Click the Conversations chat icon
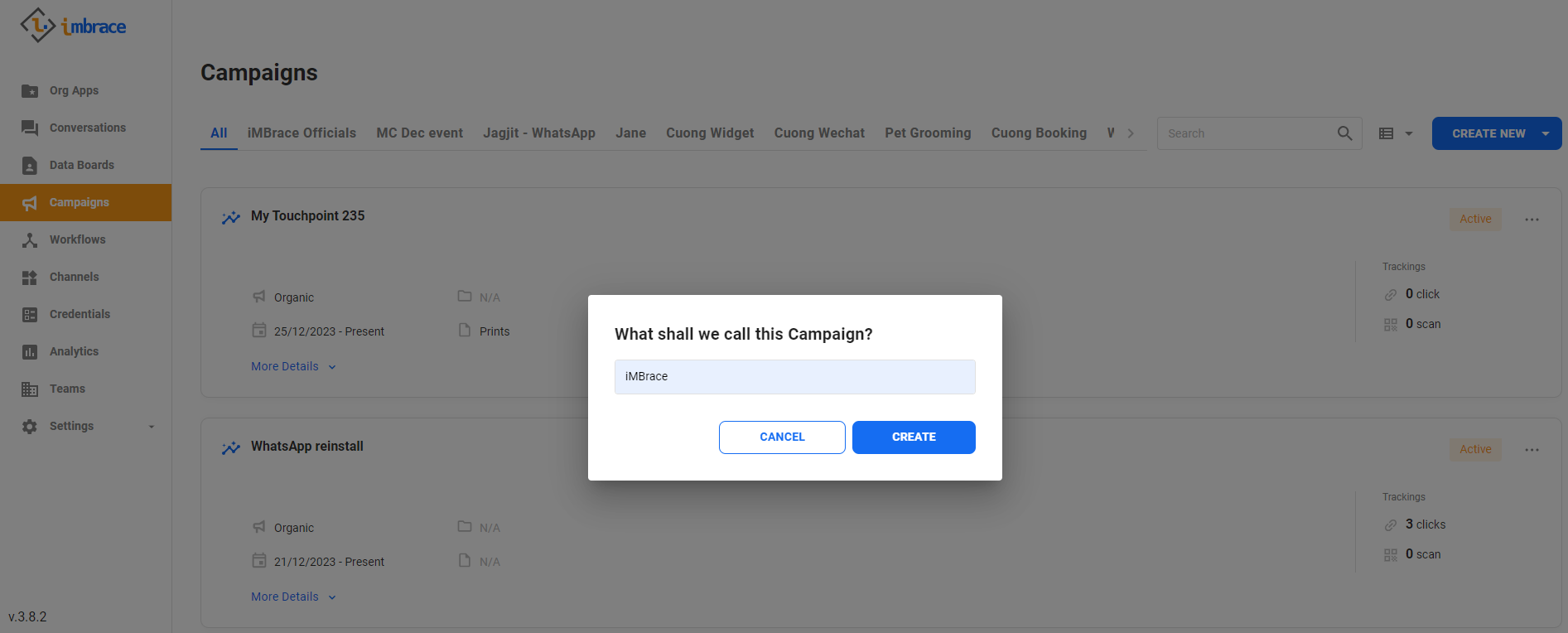 point(30,128)
